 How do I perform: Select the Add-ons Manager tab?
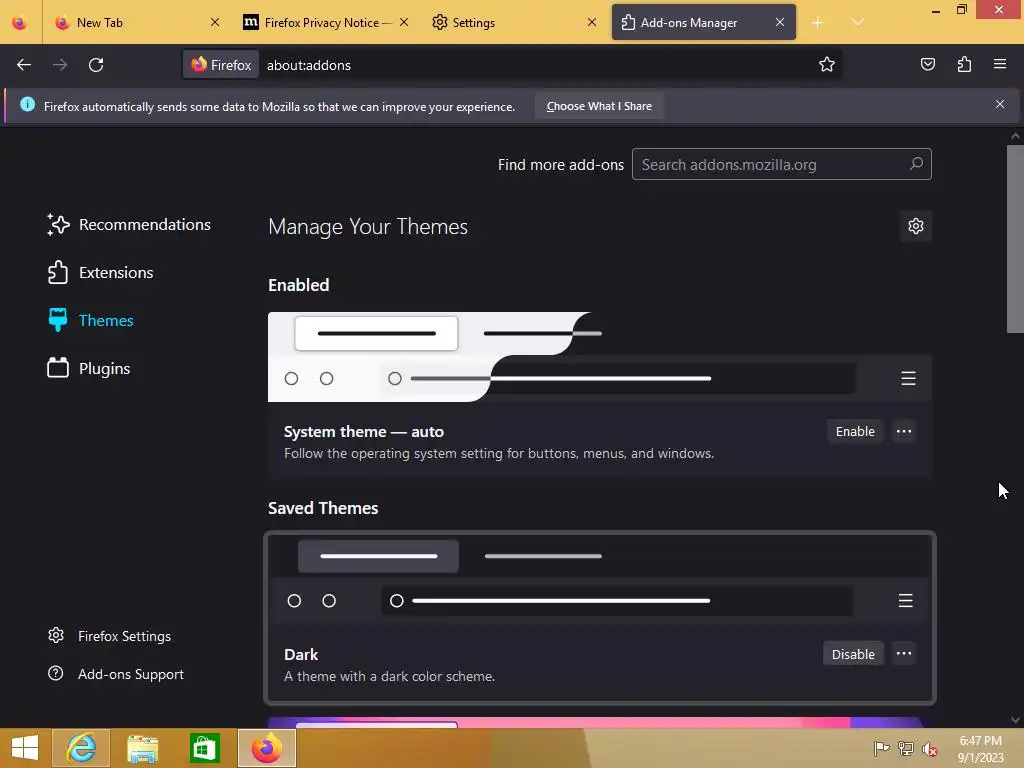pyautogui.click(x=703, y=23)
